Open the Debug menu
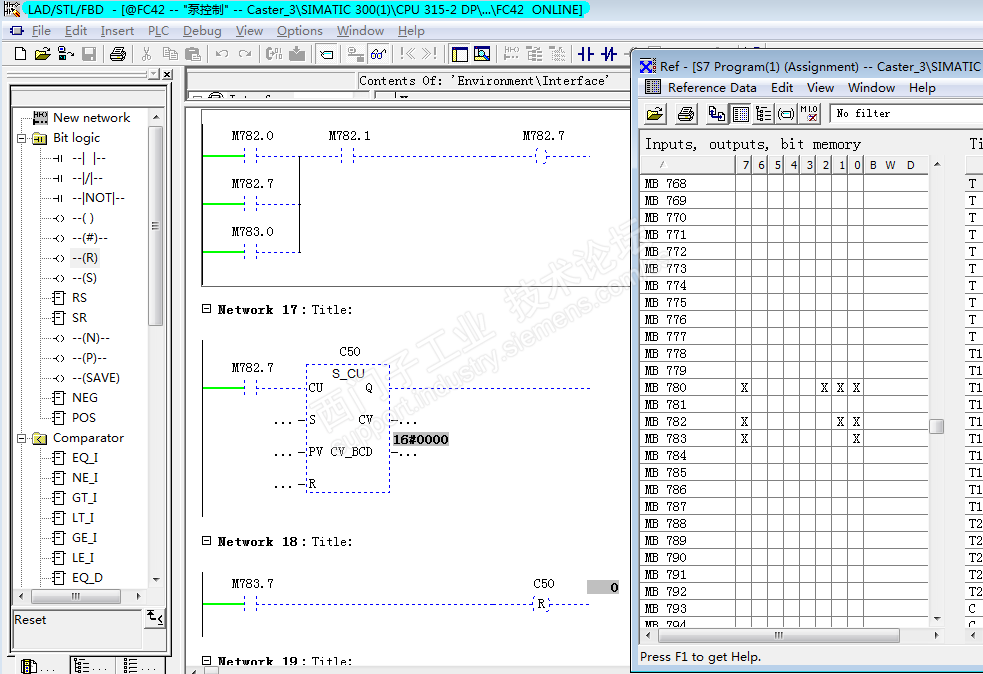This screenshot has width=983, height=674. 202,31
